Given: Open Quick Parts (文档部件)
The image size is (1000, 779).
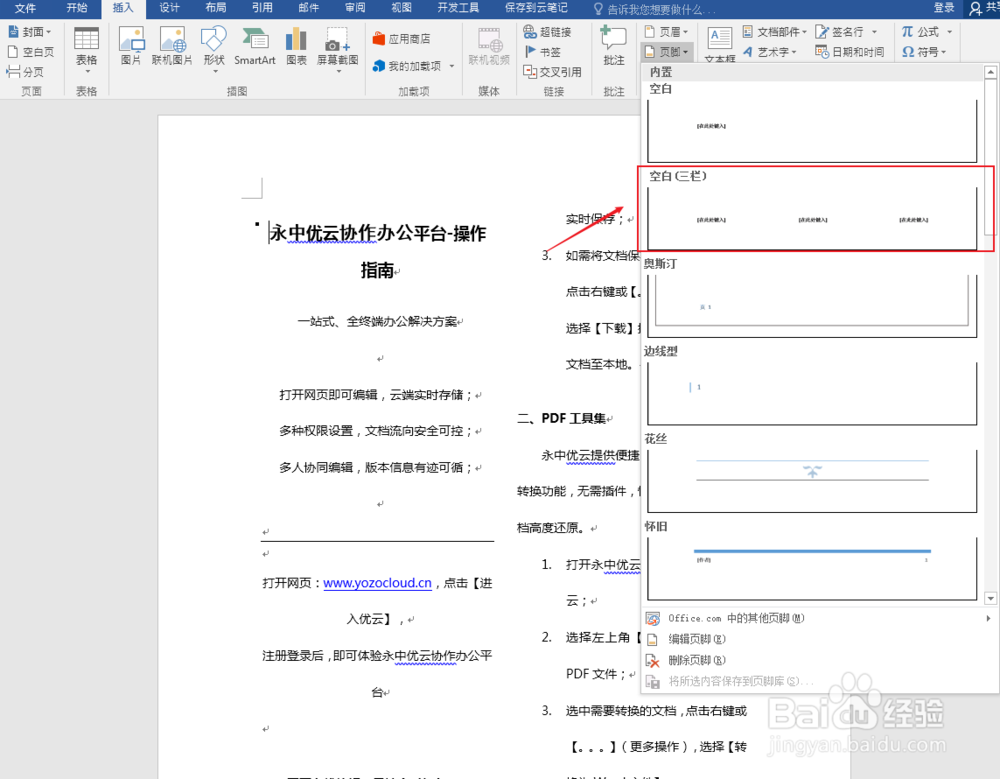Looking at the screenshot, I should [775, 31].
